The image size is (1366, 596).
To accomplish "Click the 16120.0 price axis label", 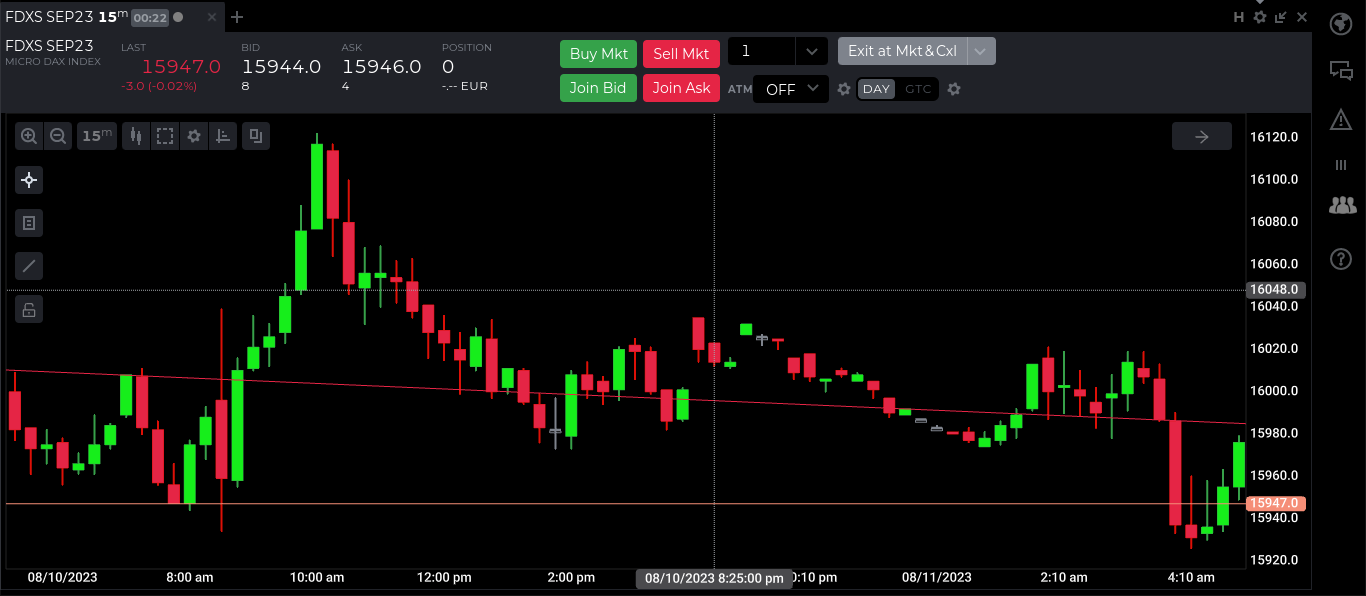I will [1274, 137].
